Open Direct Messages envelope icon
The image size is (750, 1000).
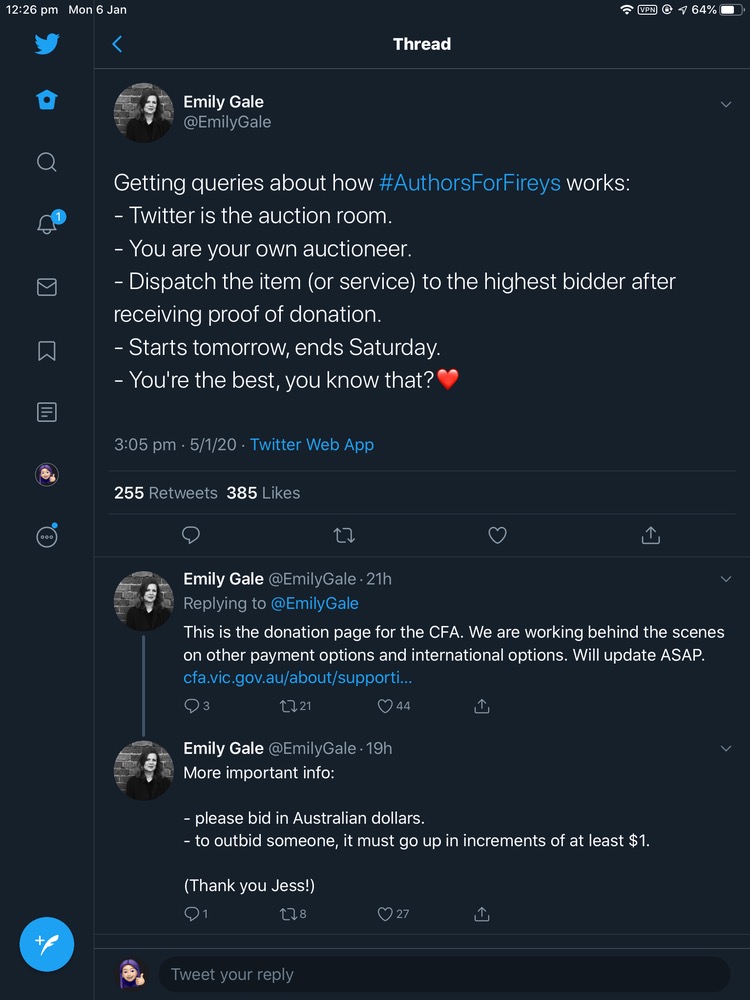[47, 287]
